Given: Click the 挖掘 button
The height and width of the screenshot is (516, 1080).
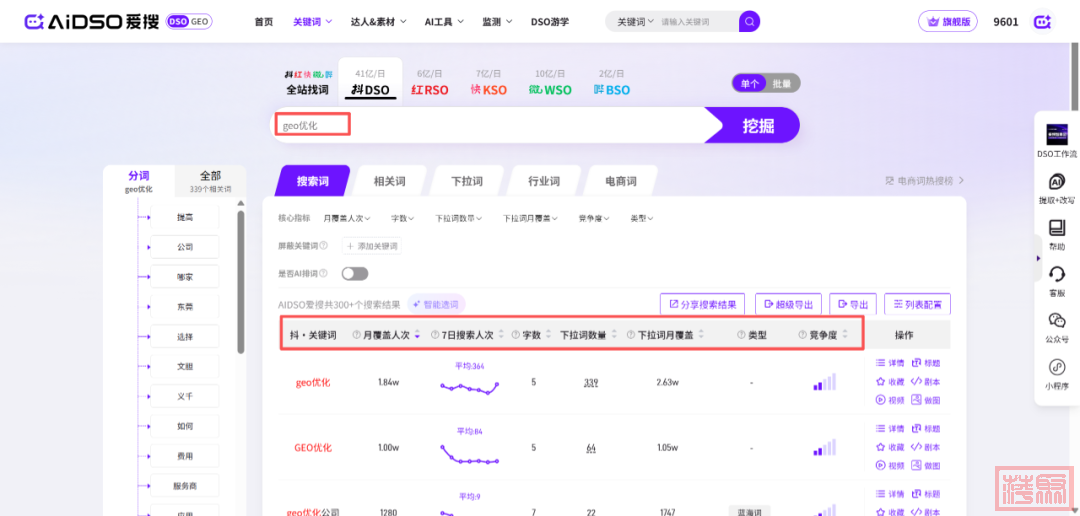Looking at the screenshot, I should coord(757,125).
